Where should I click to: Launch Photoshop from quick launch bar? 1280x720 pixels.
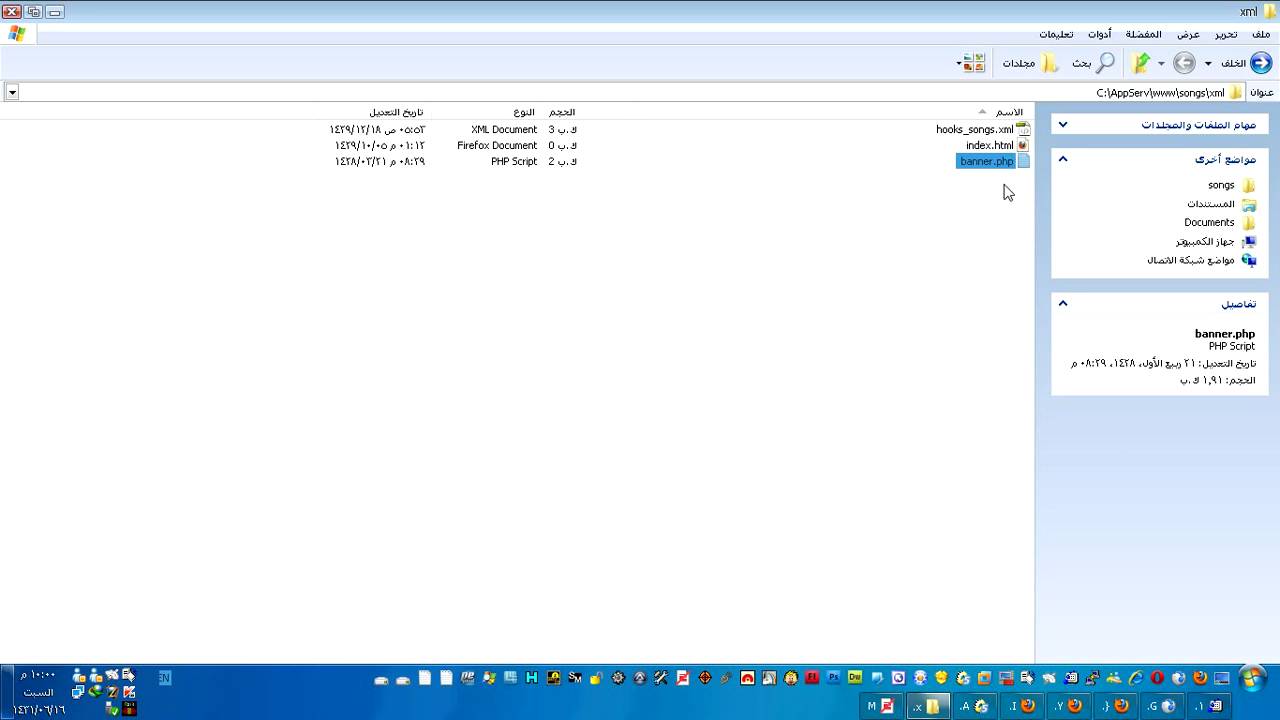tap(833, 678)
